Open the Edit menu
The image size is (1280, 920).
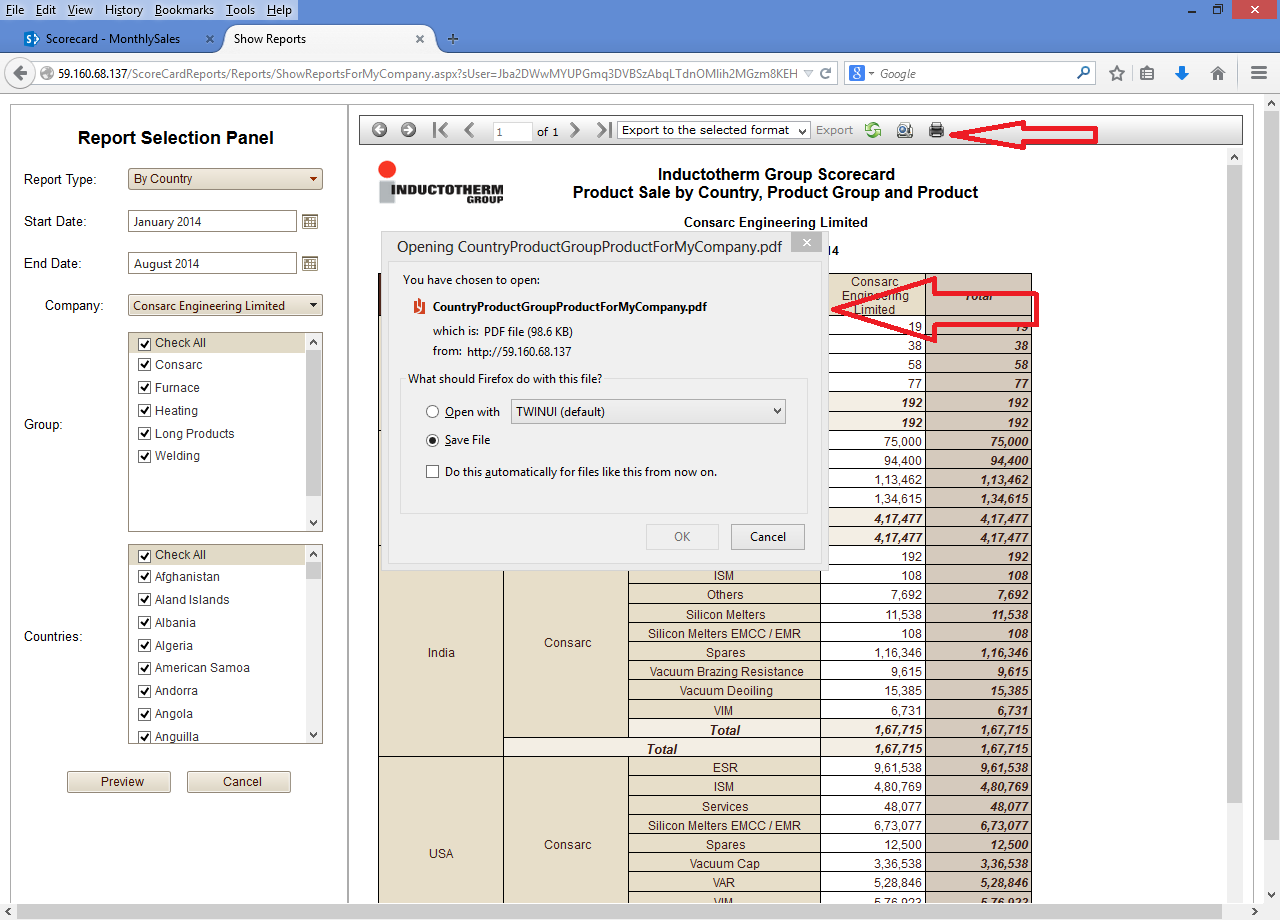coord(46,9)
